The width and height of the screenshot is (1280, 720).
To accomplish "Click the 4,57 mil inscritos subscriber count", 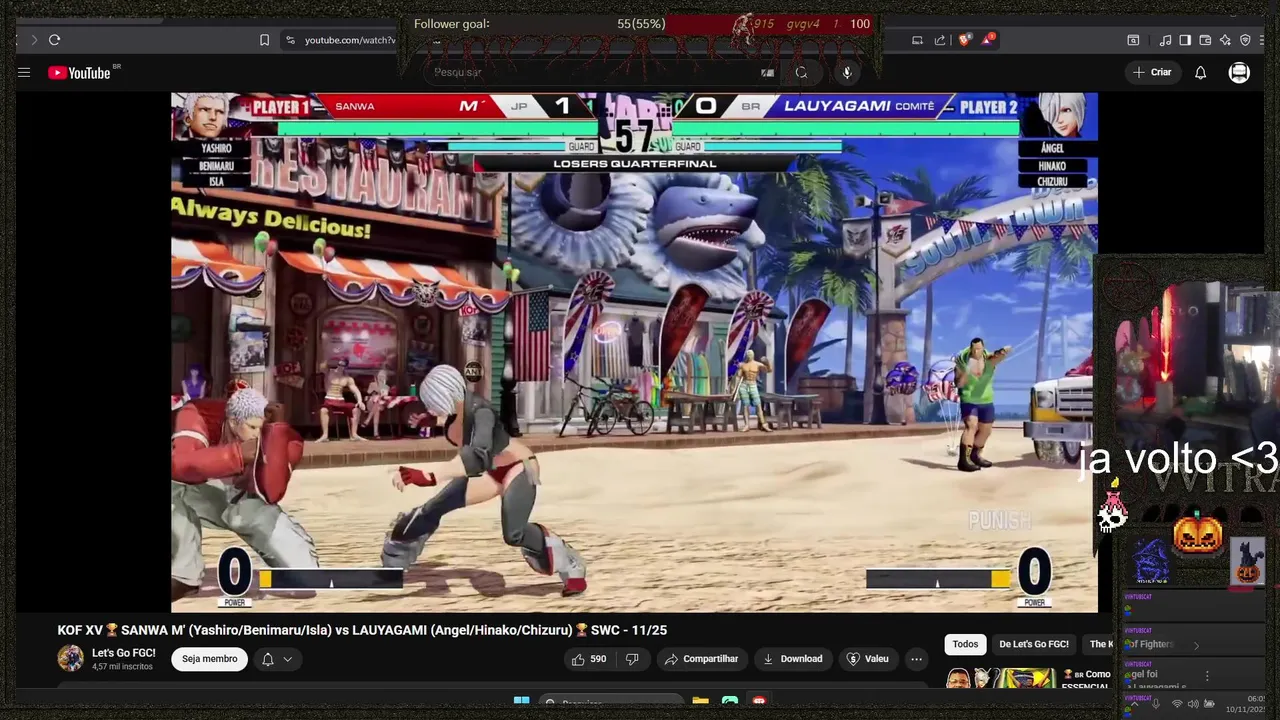I will coord(122,666).
